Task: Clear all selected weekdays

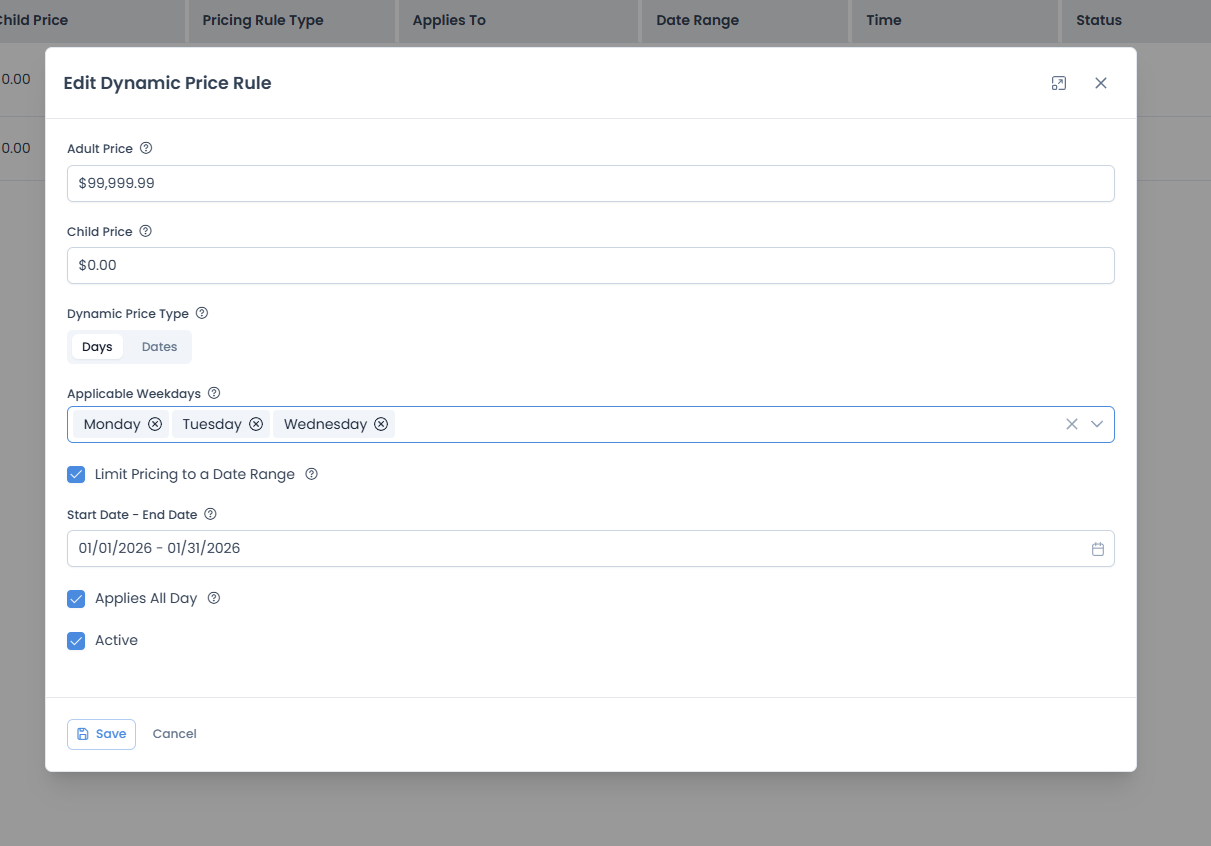Action: click(1072, 424)
